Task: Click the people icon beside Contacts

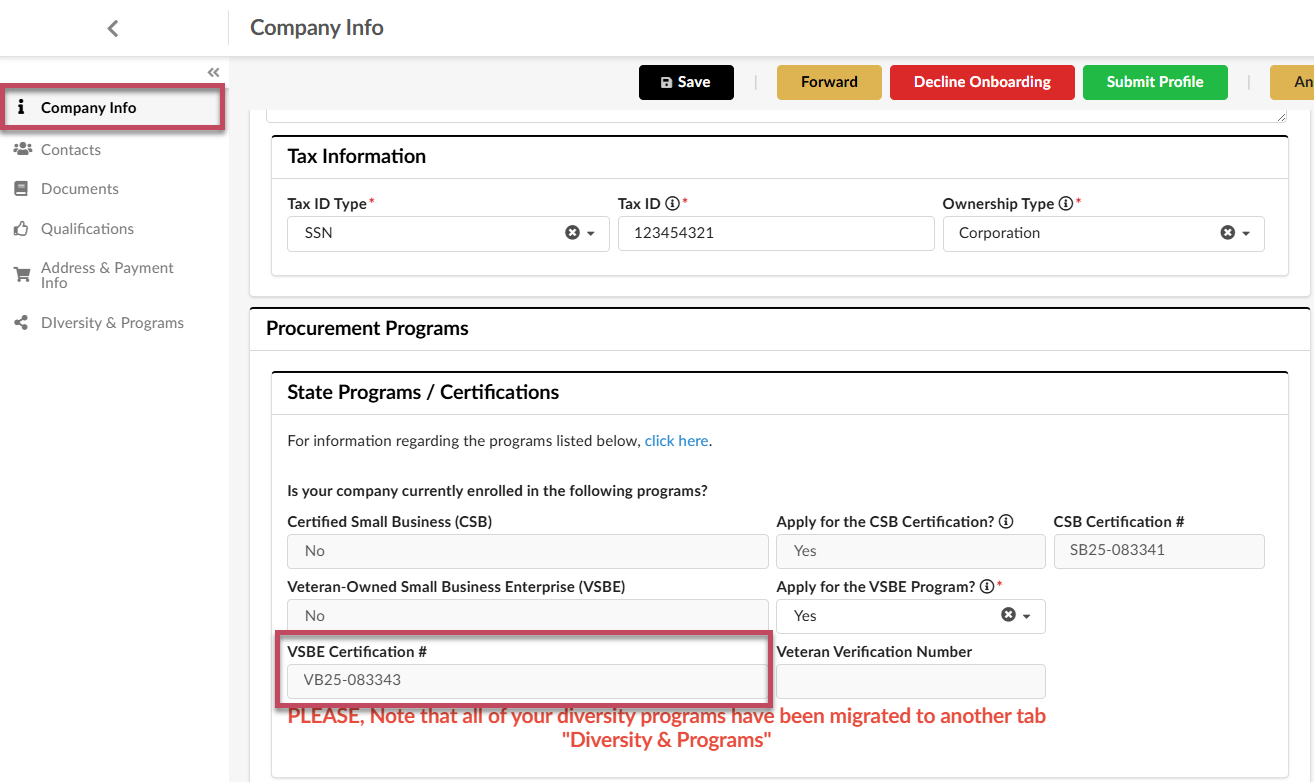Action: [22, 149]
